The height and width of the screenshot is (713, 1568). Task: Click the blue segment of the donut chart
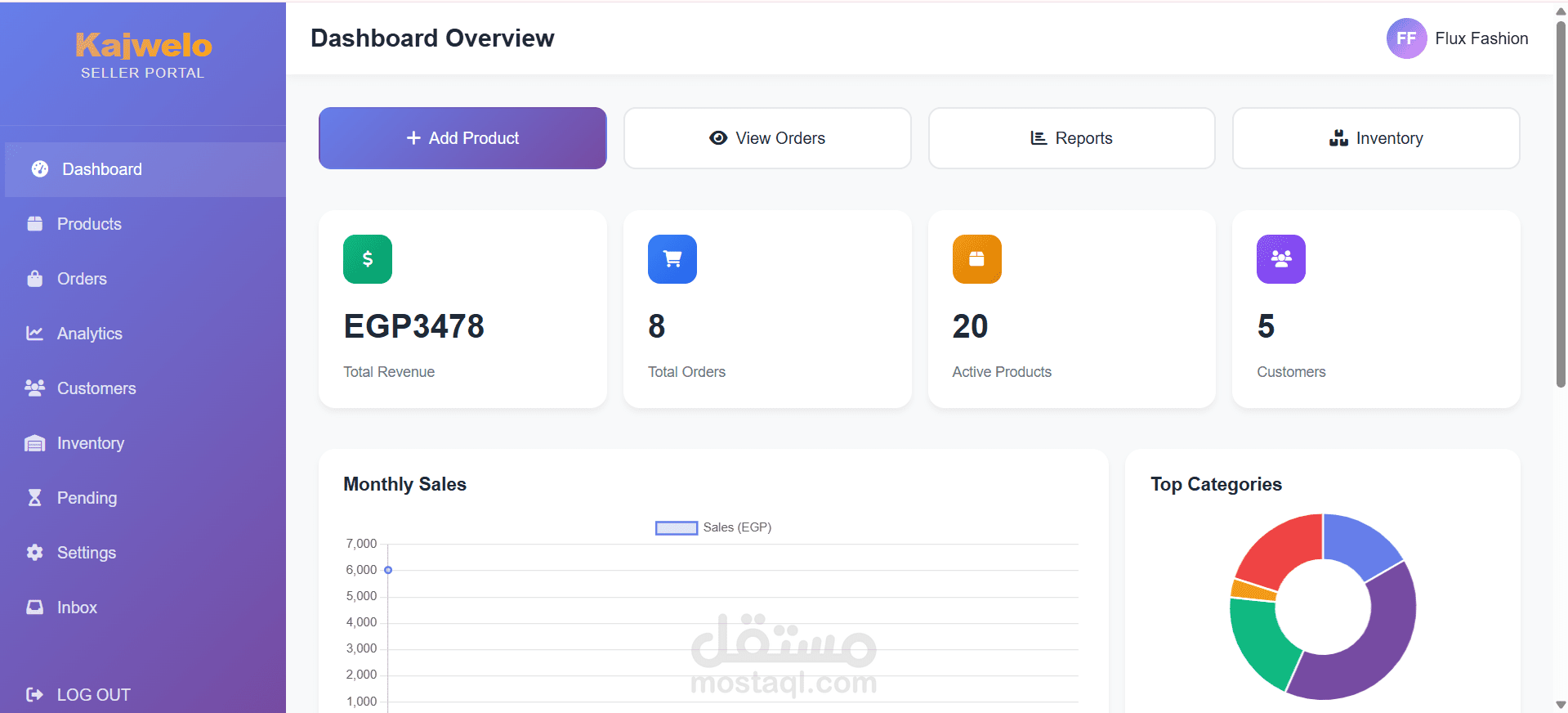click(1356, 544)
